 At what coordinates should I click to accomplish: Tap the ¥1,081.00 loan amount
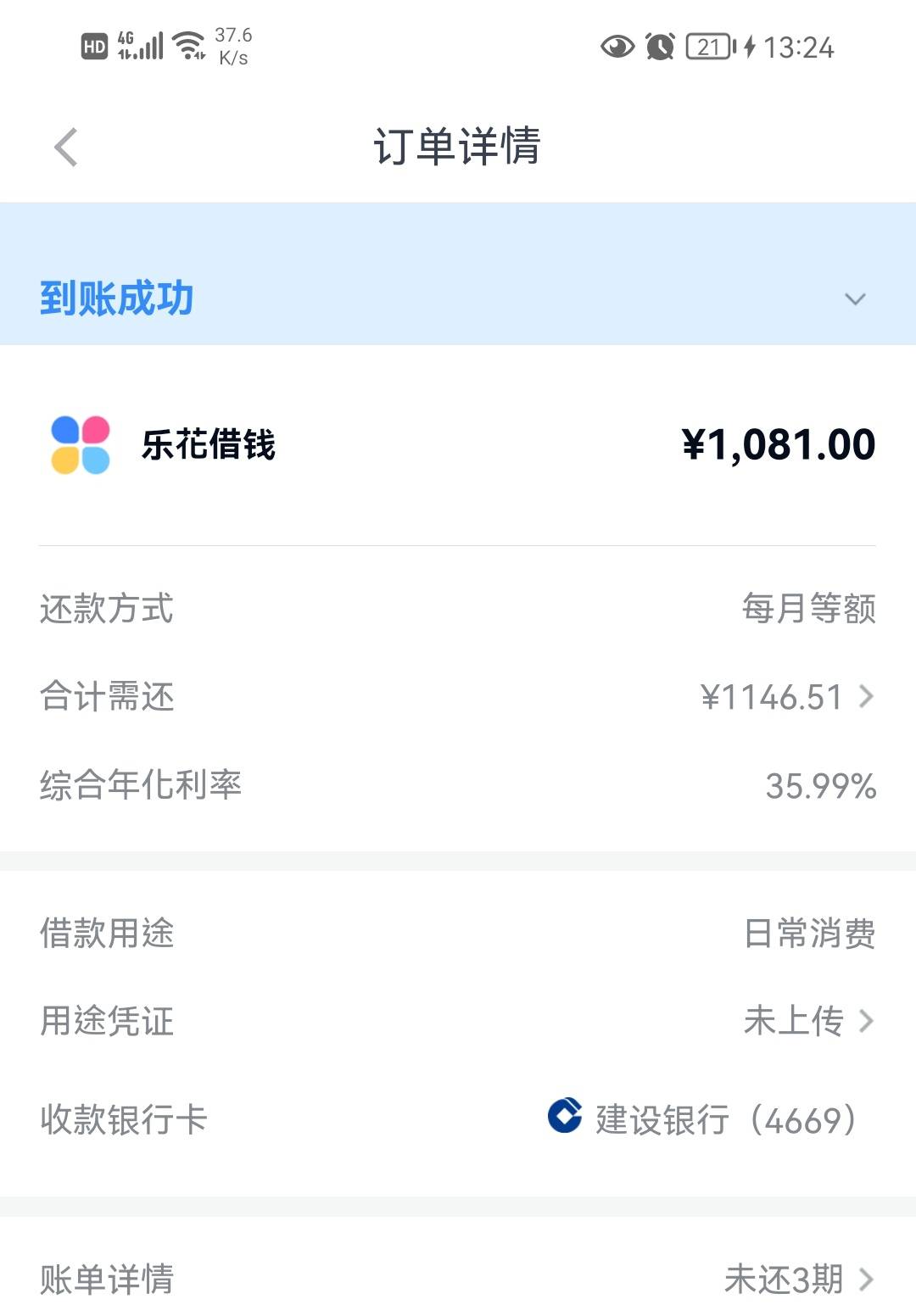coord(779,445)
